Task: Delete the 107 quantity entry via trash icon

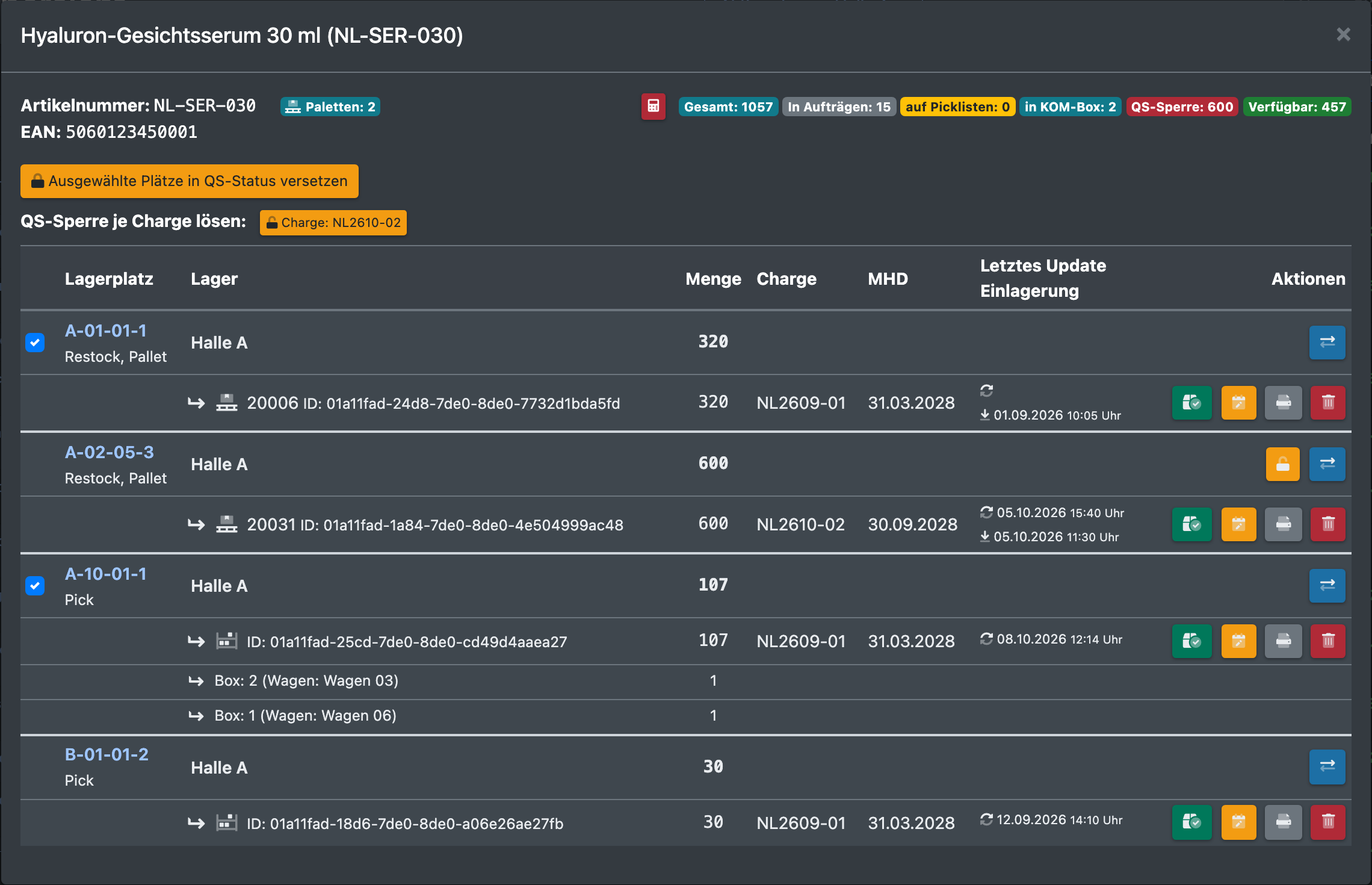Action: tap(1328, 641)
